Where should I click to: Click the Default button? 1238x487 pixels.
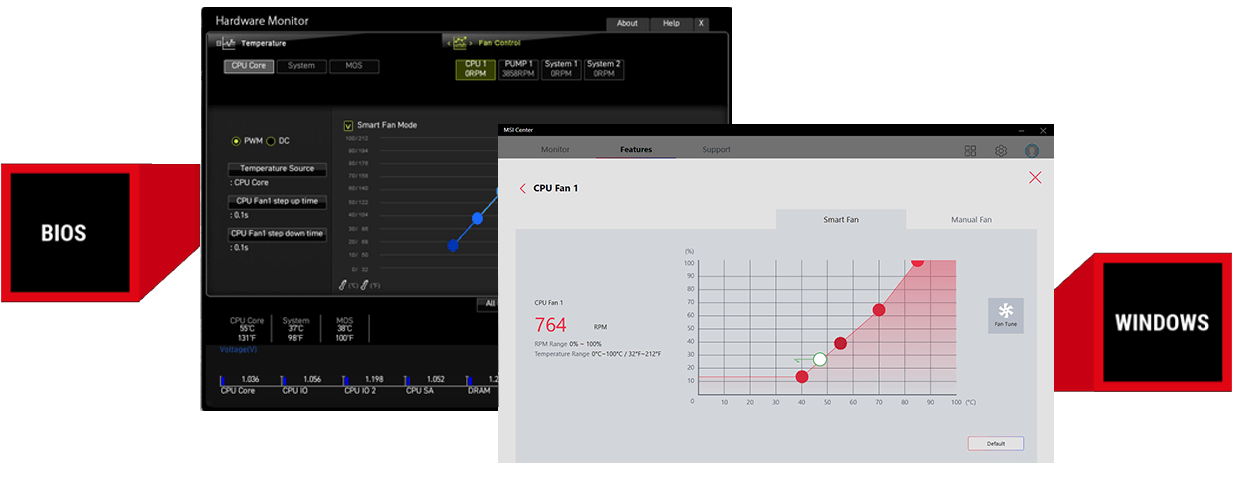pyautogui.click(x=995, y=443)
